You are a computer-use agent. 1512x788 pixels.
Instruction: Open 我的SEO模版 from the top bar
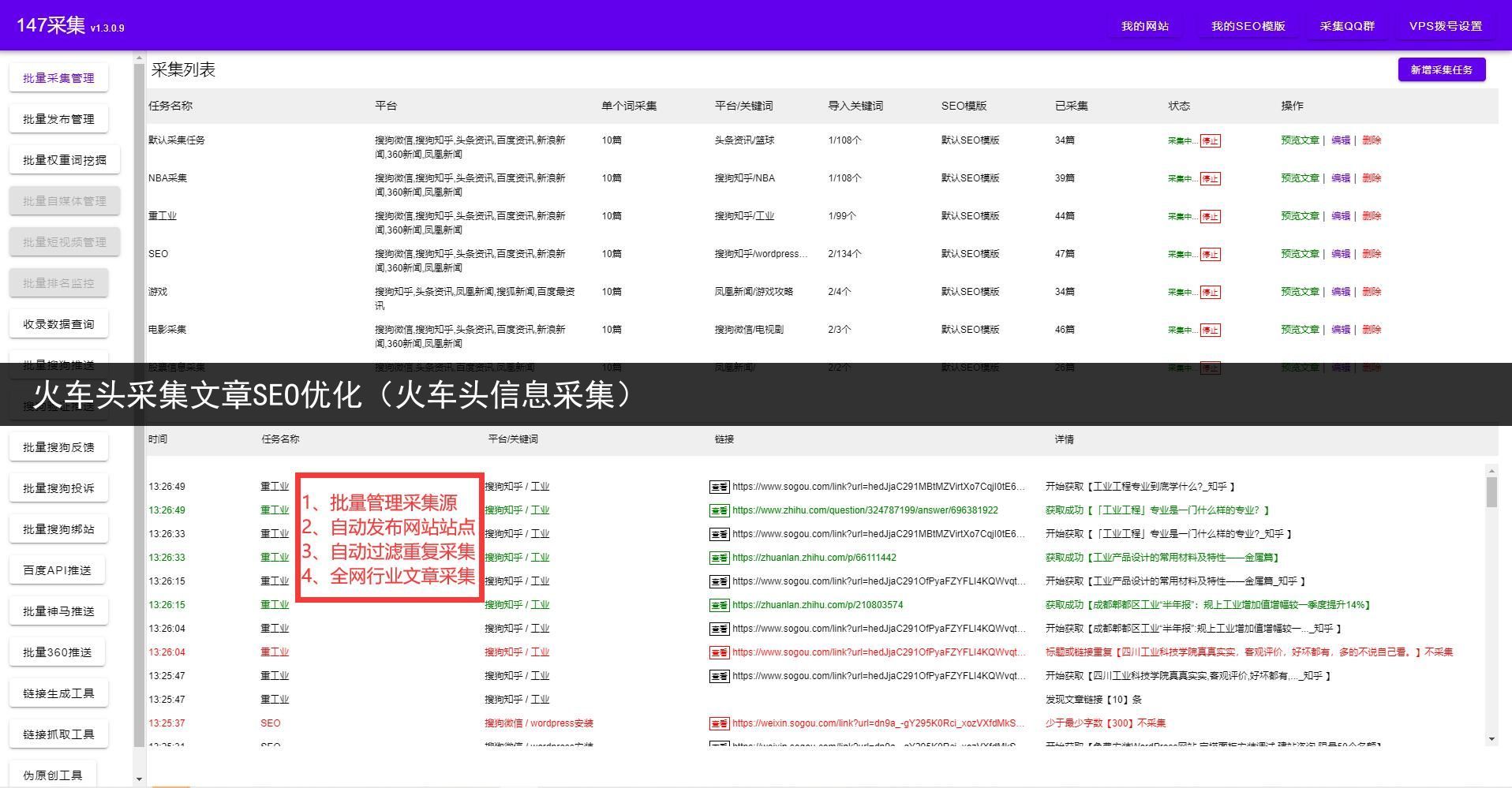(1248, 25)
